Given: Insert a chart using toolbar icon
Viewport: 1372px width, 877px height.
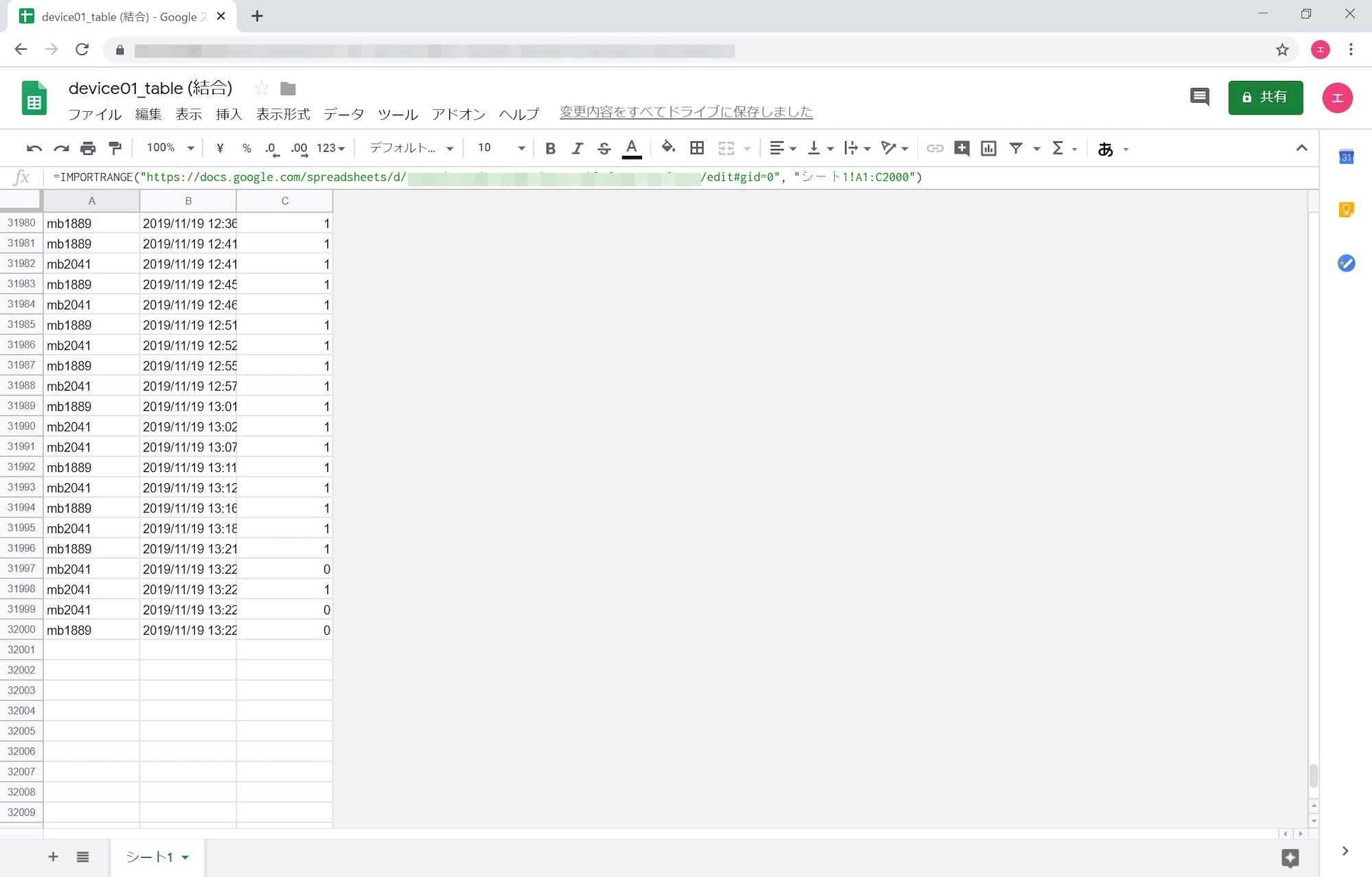Looking at the screenshot, I should click(989, 148).
